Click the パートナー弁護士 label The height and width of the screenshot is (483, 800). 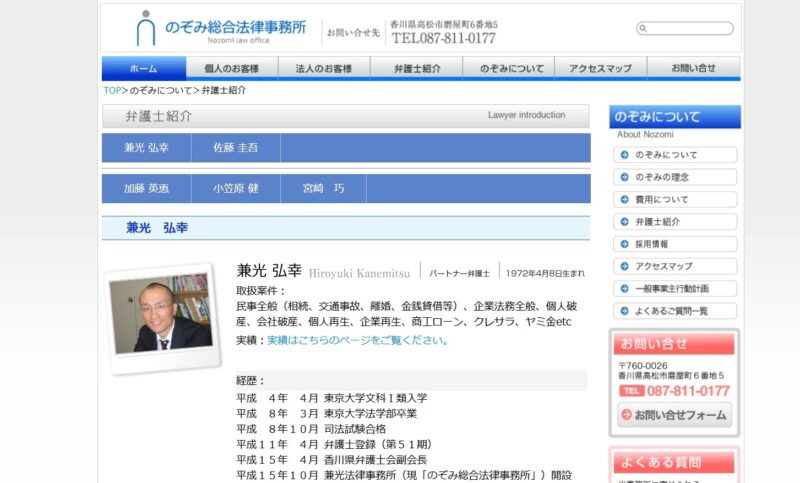pyautogui.click(x=459, y=274)
